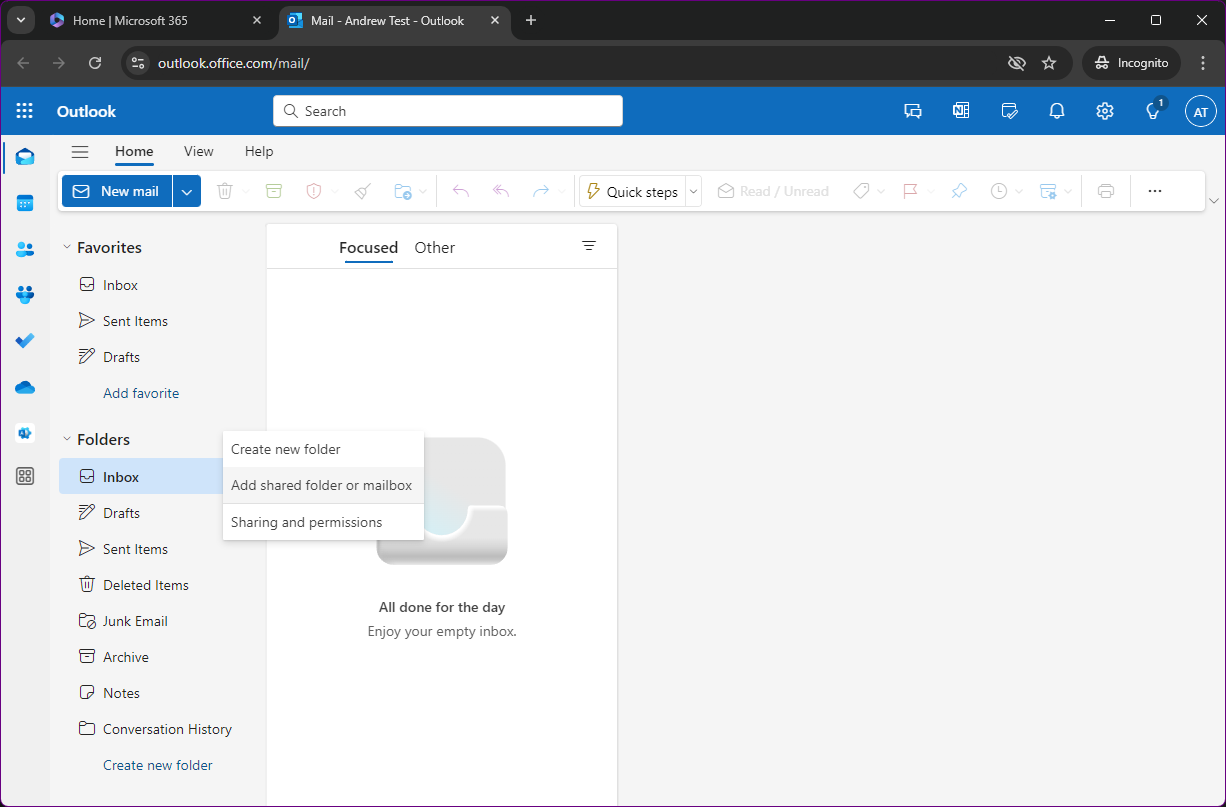The image size is (1226, 807).
Task: Open the Settings gear
Action: pos(1105,111)
